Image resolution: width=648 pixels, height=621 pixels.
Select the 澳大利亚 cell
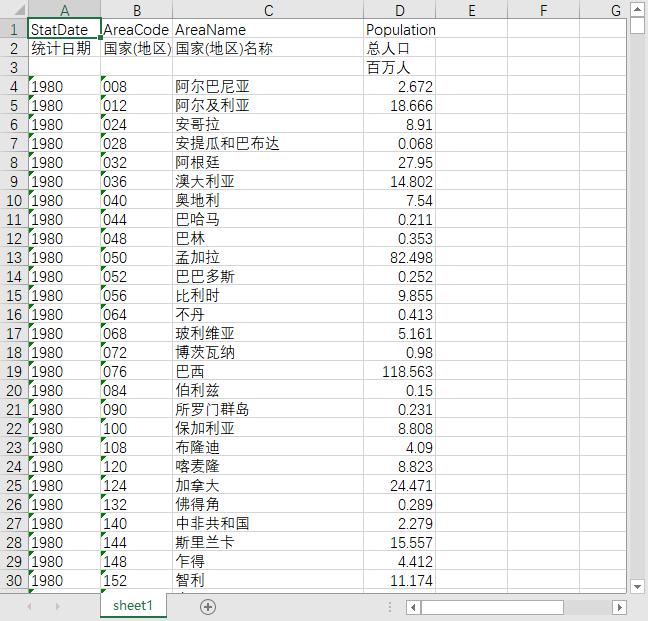click(x=268, y=181)
